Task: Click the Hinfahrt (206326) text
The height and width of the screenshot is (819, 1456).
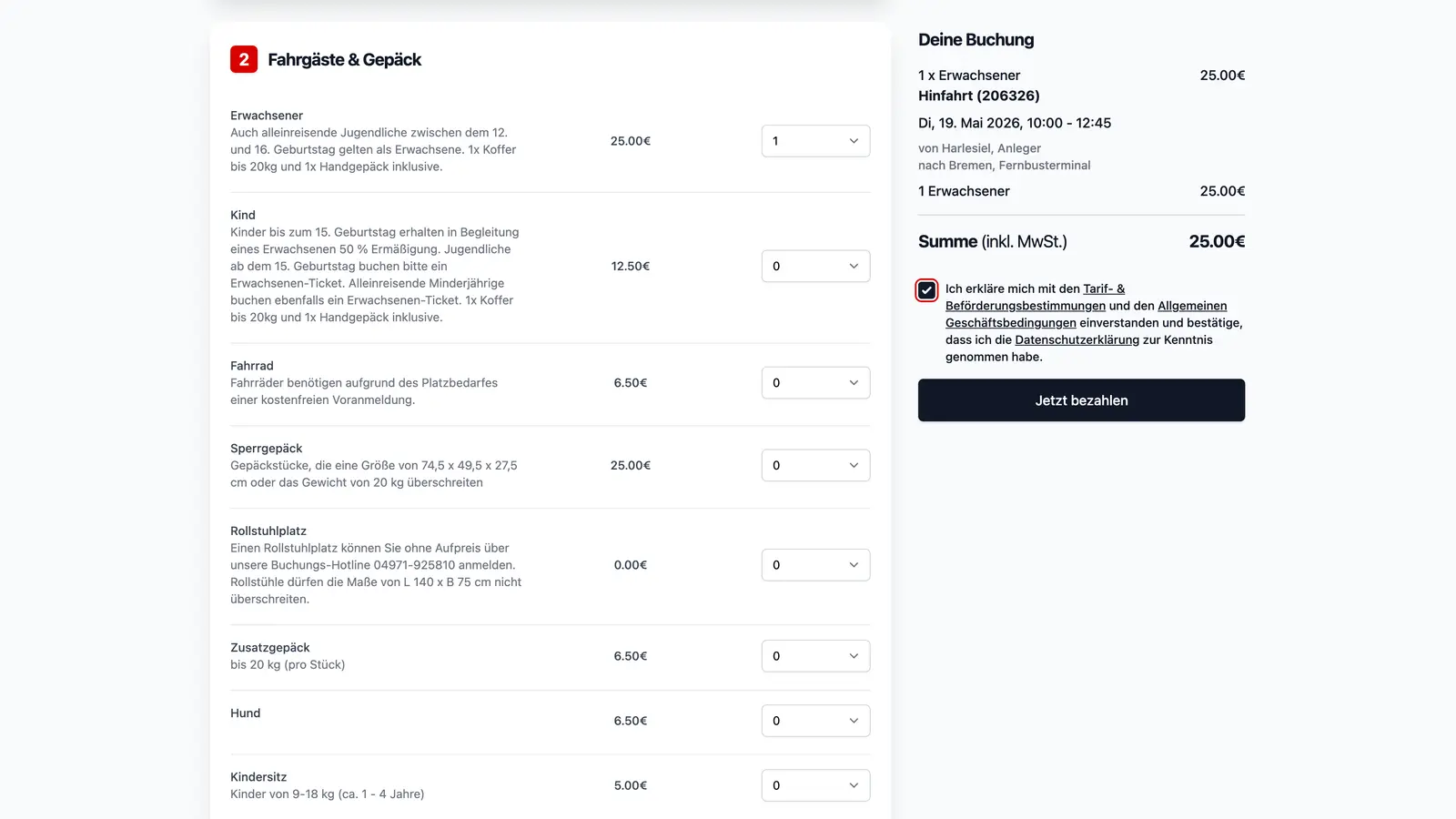Action: point(979,96)
